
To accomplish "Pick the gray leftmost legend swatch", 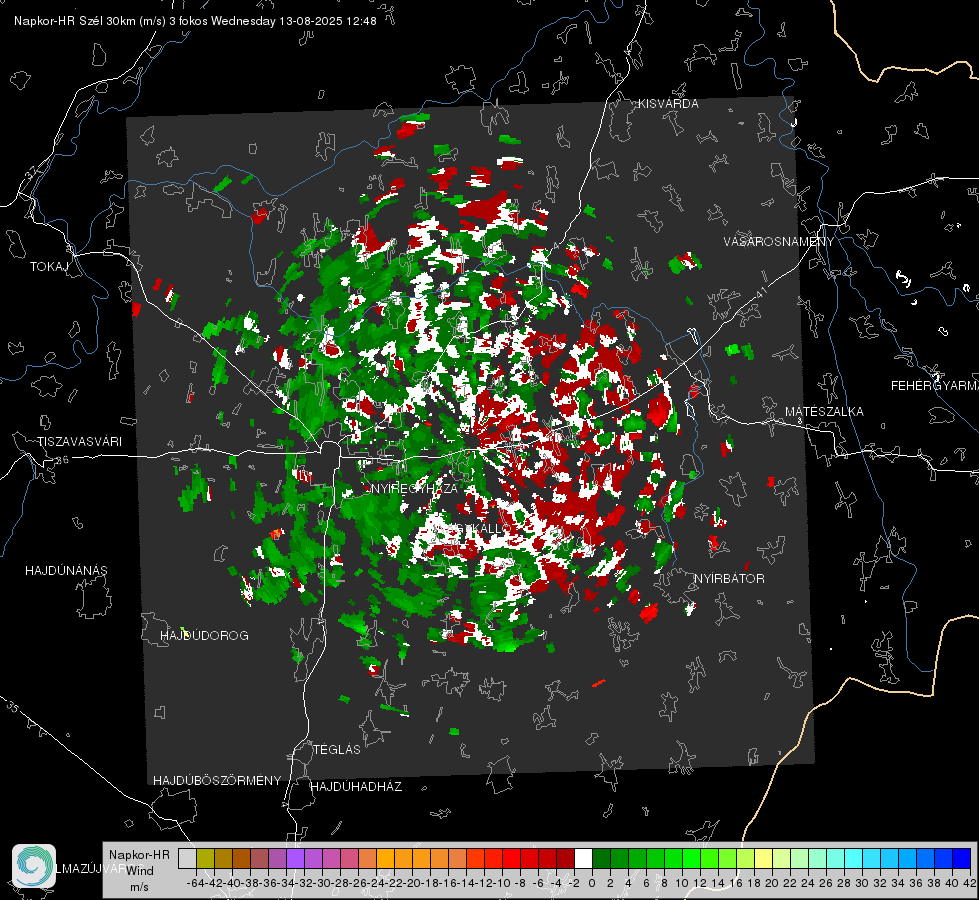I will [187, 858].
